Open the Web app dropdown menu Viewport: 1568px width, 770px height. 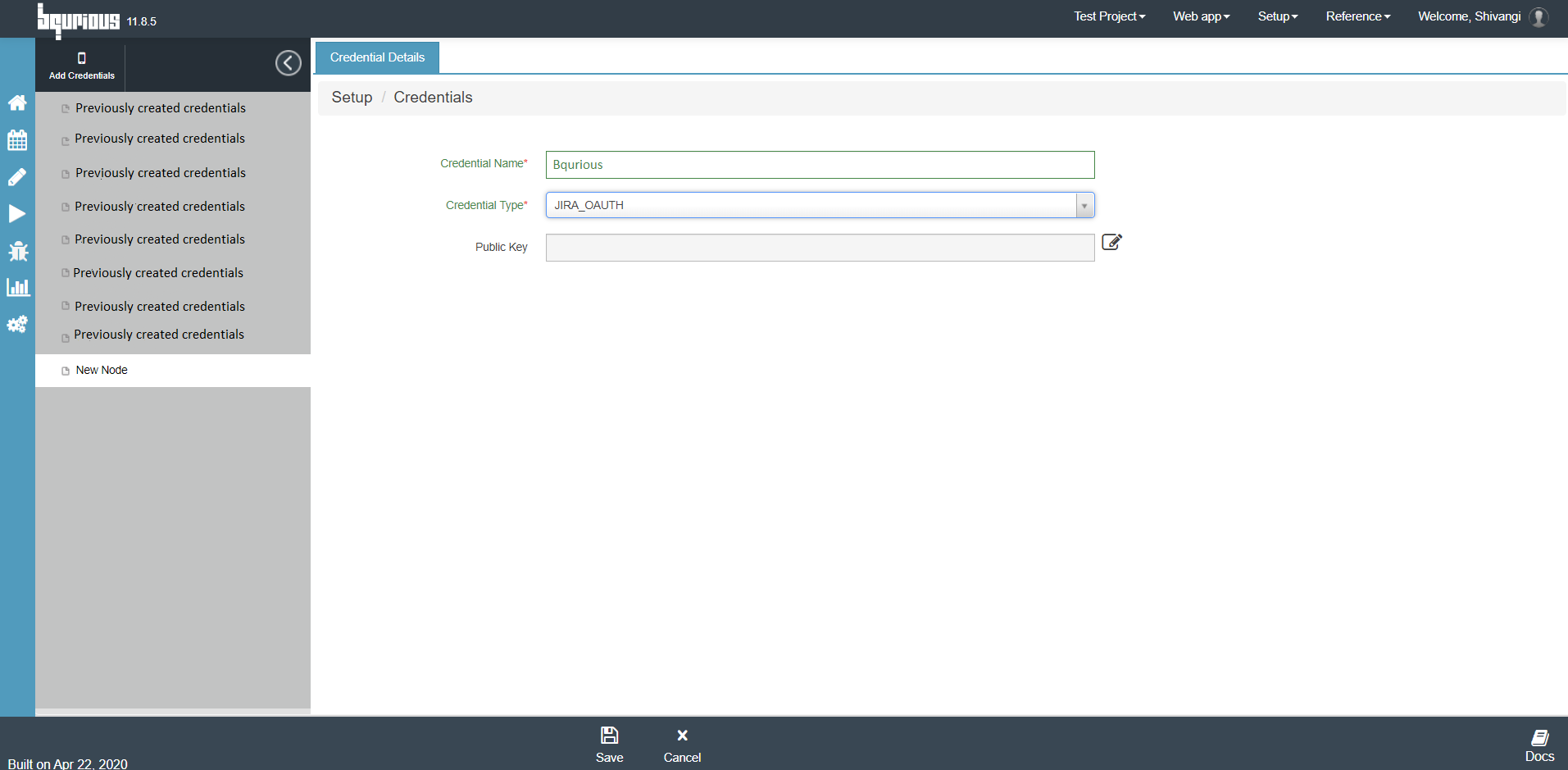(1202, 16)
